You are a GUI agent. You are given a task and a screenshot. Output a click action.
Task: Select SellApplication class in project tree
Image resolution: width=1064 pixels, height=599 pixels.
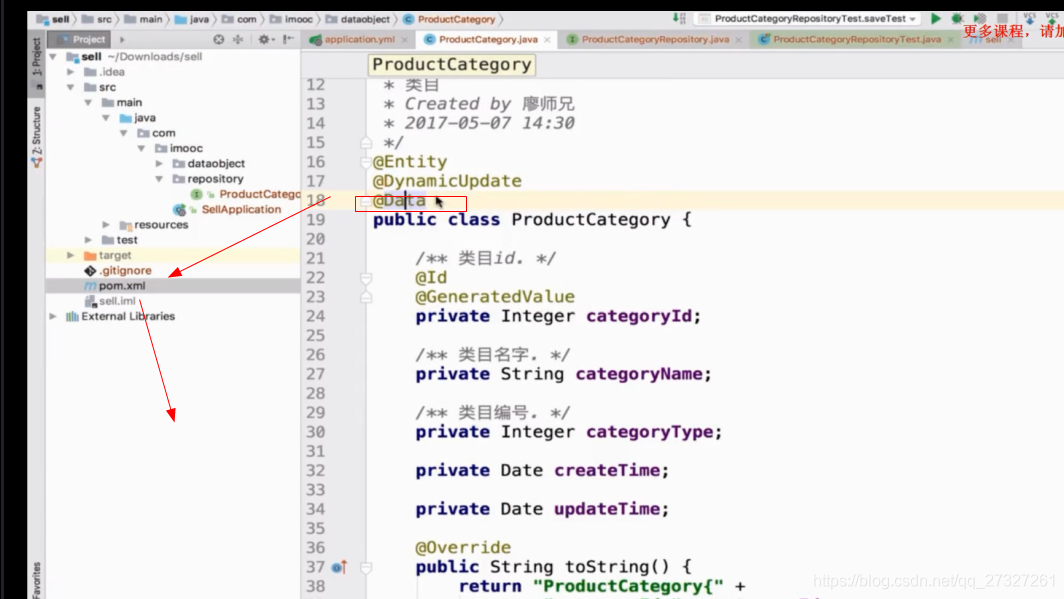241,210
